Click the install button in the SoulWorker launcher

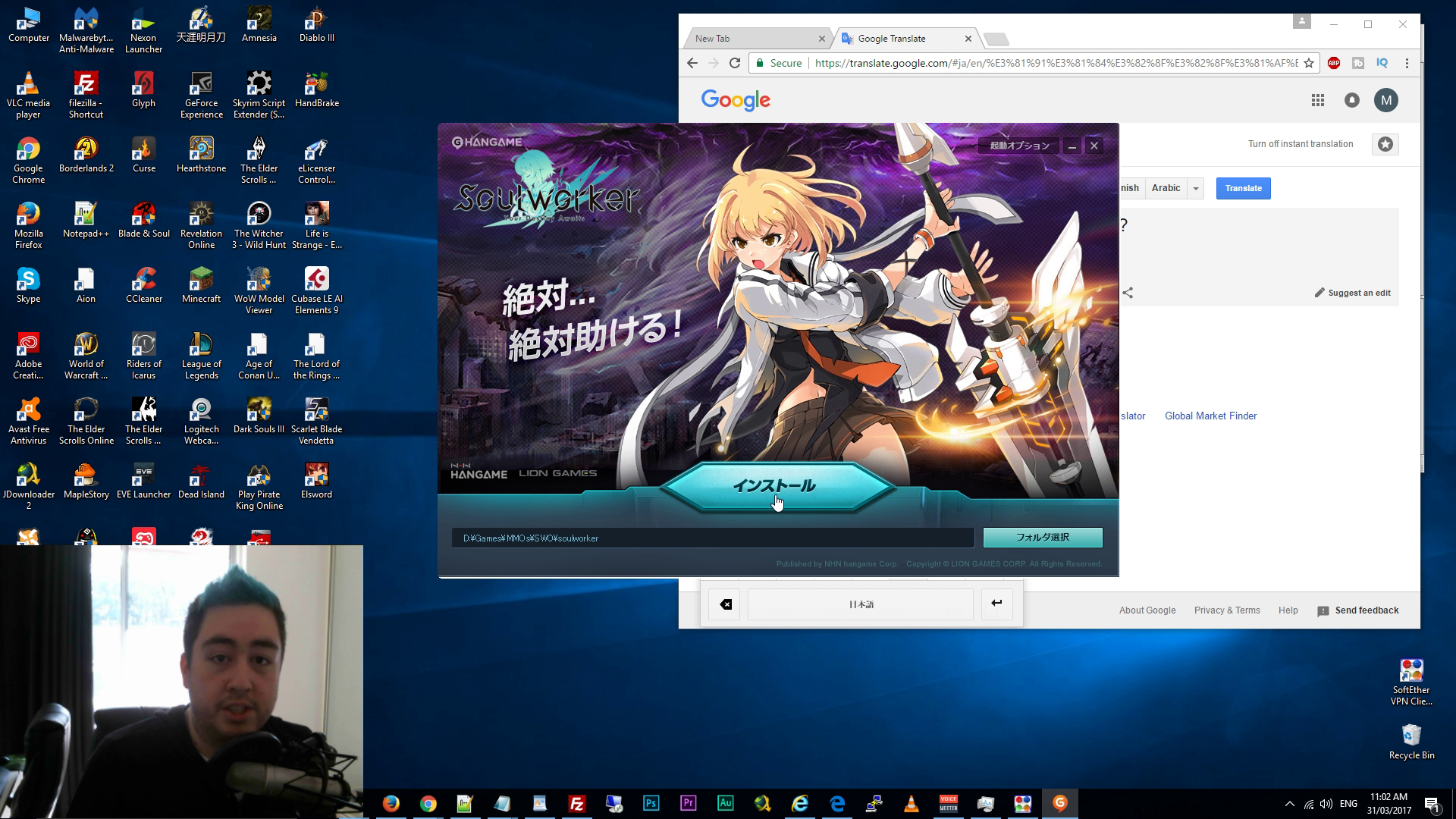(x=777, y=486)
